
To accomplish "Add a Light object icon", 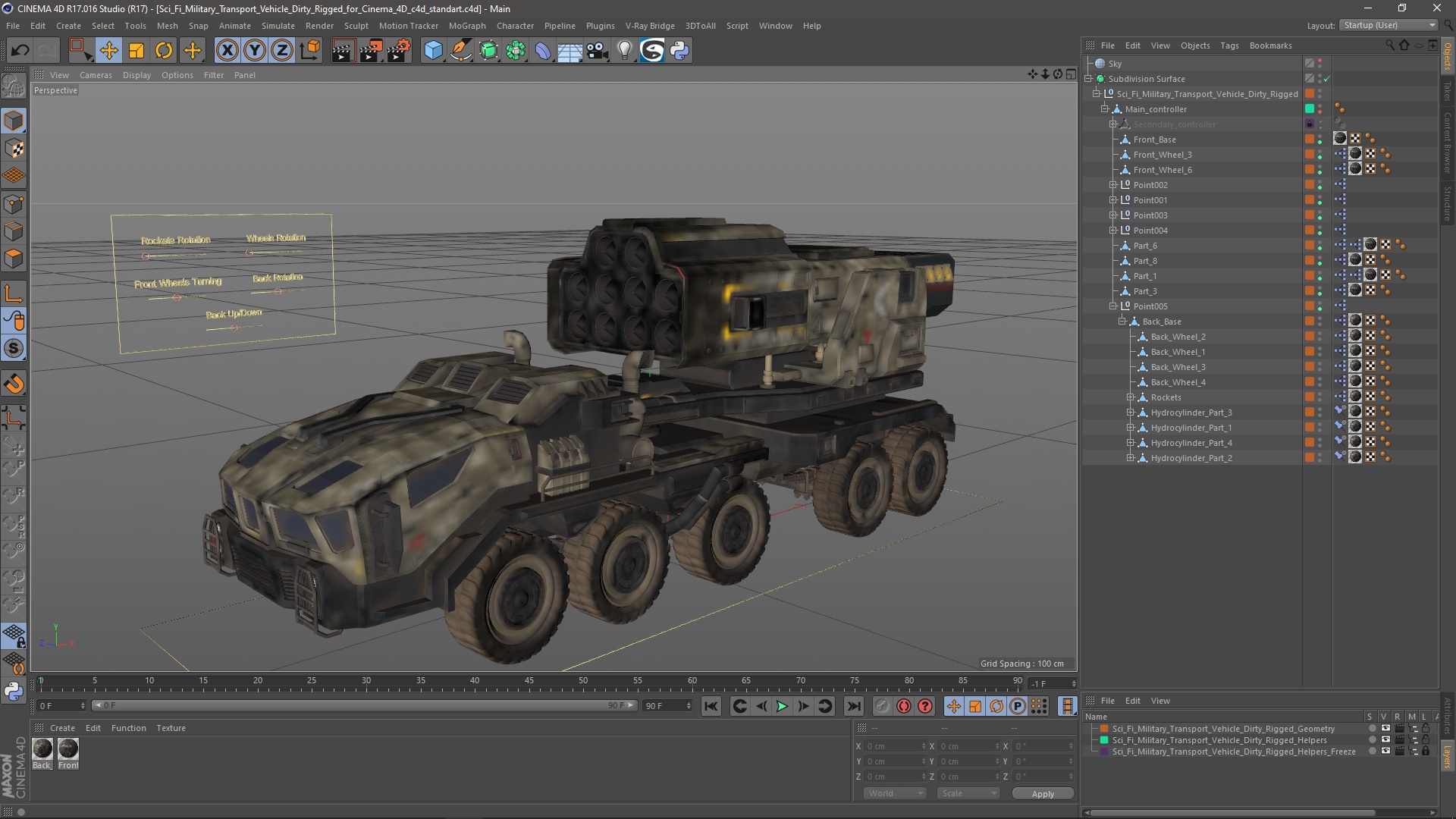I will pyautogui.click(x=625, y=51).
